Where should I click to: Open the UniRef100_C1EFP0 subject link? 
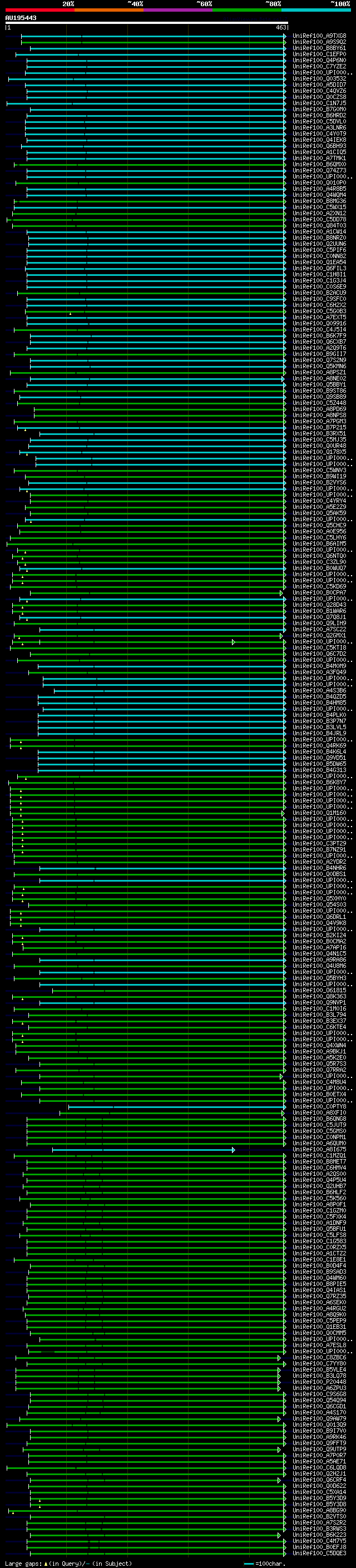(x=319, y=54)
